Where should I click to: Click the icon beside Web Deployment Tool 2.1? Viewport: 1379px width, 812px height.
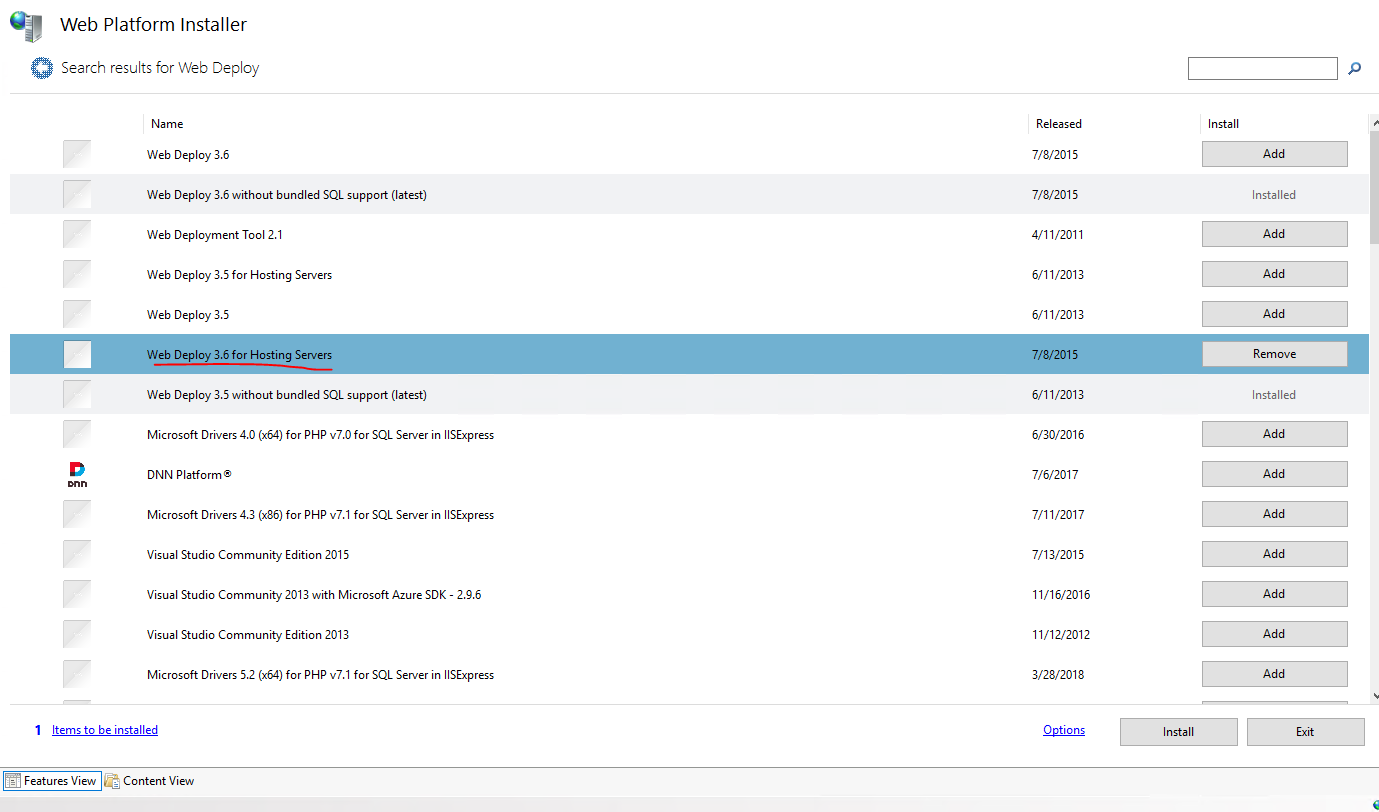click(x=77, y=234)
